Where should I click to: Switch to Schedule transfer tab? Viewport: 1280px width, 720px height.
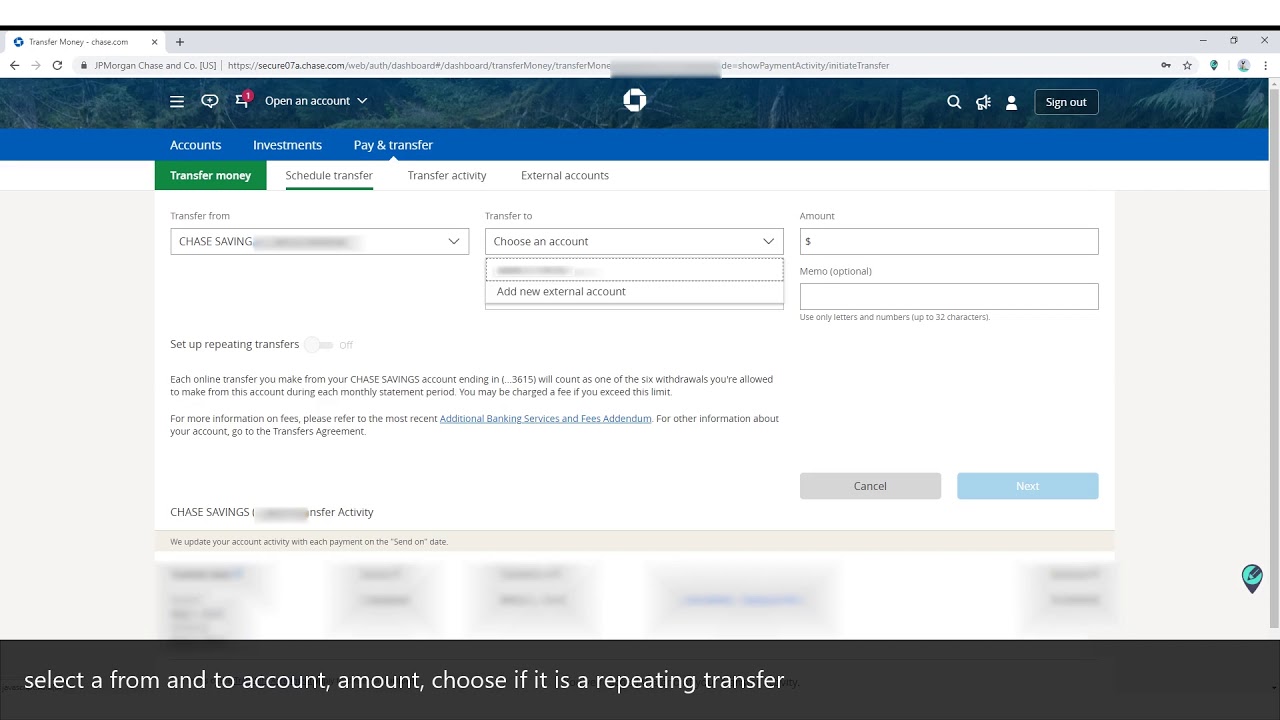pyautogui.click(x=329, y=175)
